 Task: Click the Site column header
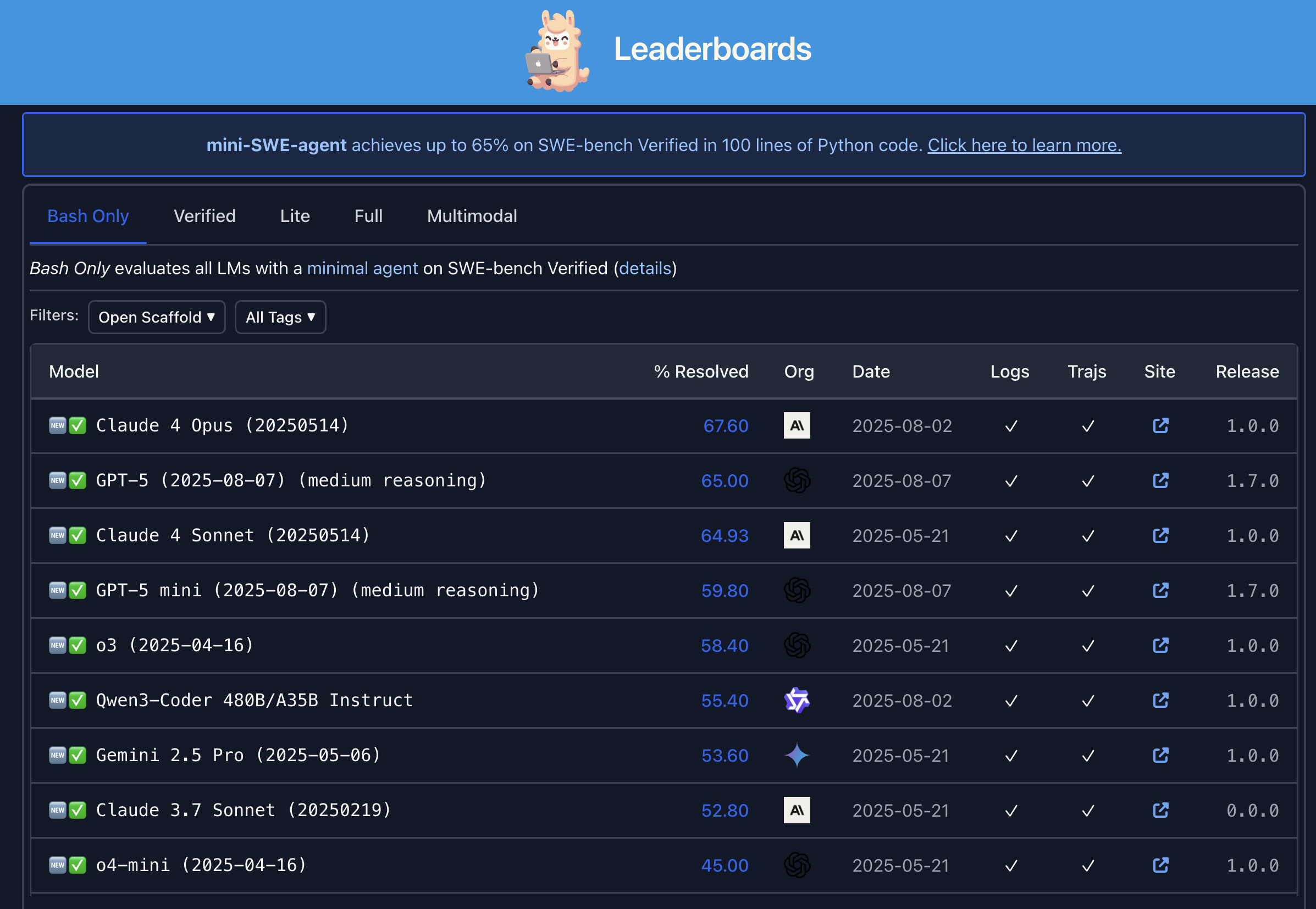pyautogui.click(x=1160, y=372)
